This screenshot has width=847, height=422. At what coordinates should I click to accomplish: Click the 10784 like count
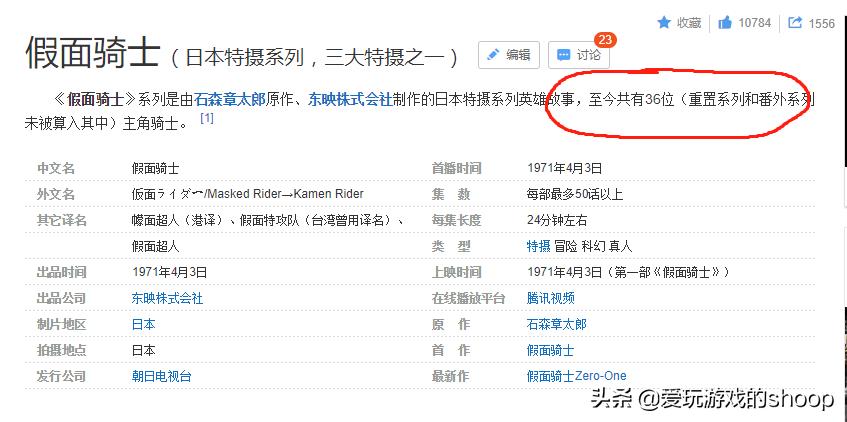pyautogui.click(x=755, y=23)
